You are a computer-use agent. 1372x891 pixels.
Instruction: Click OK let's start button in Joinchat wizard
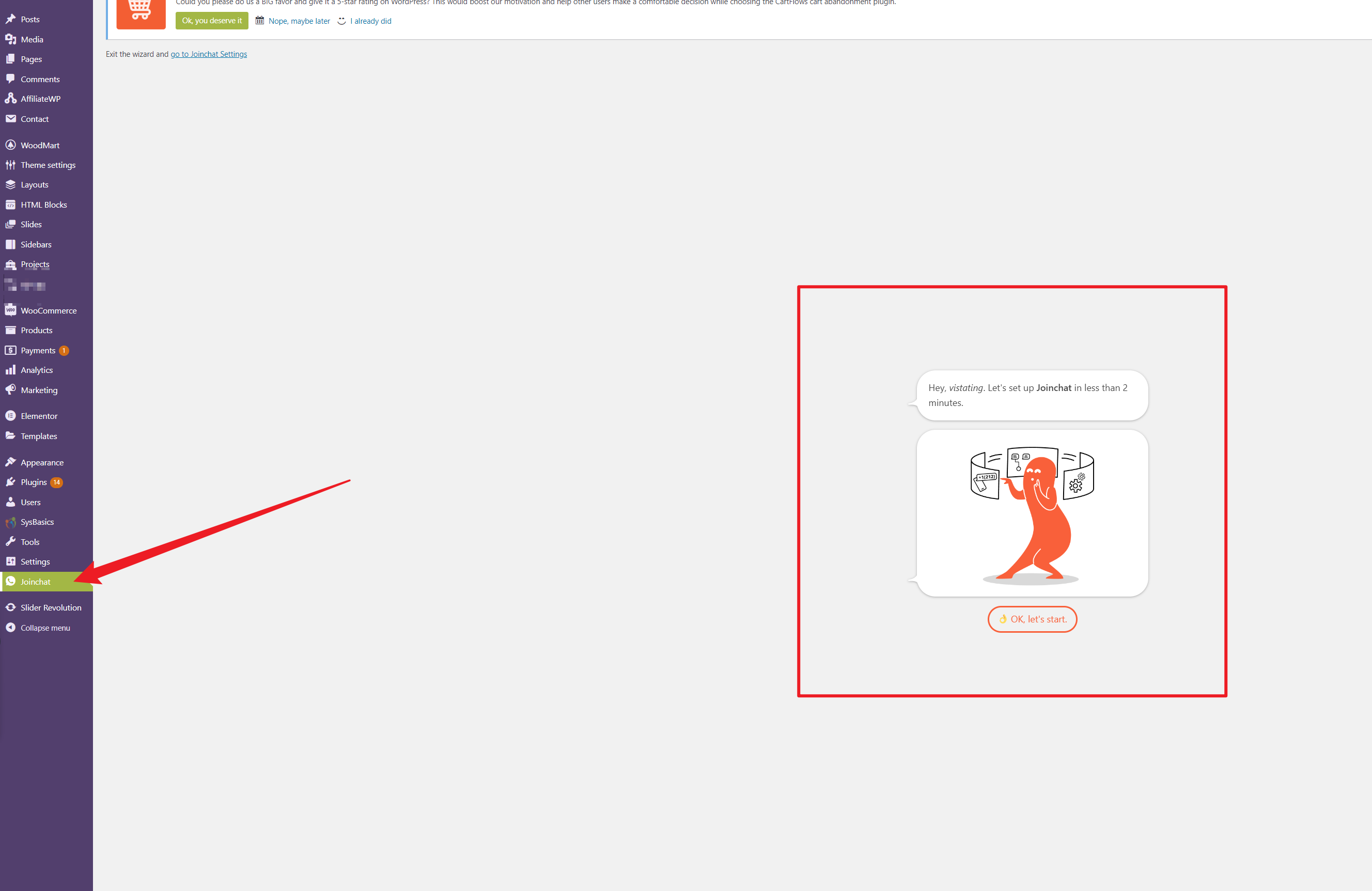1032,618
